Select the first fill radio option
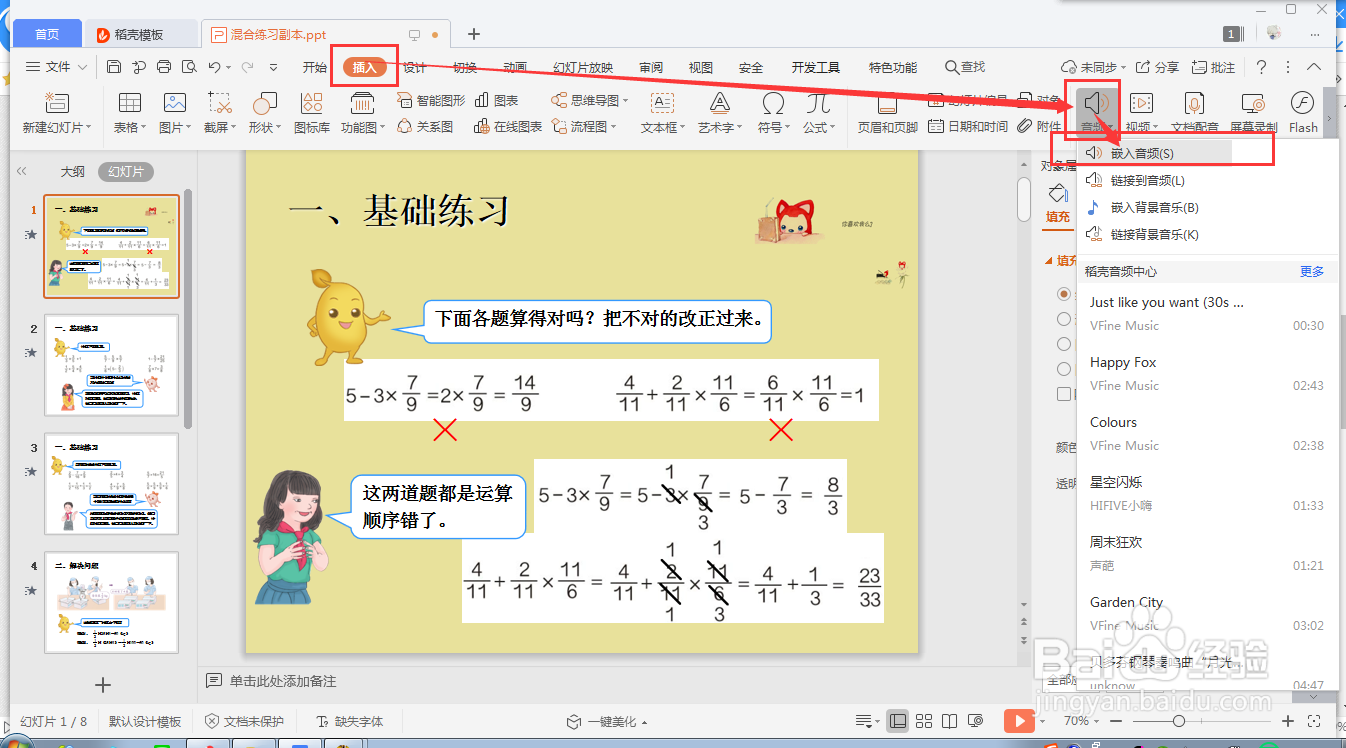 (x=1063, y=293)
